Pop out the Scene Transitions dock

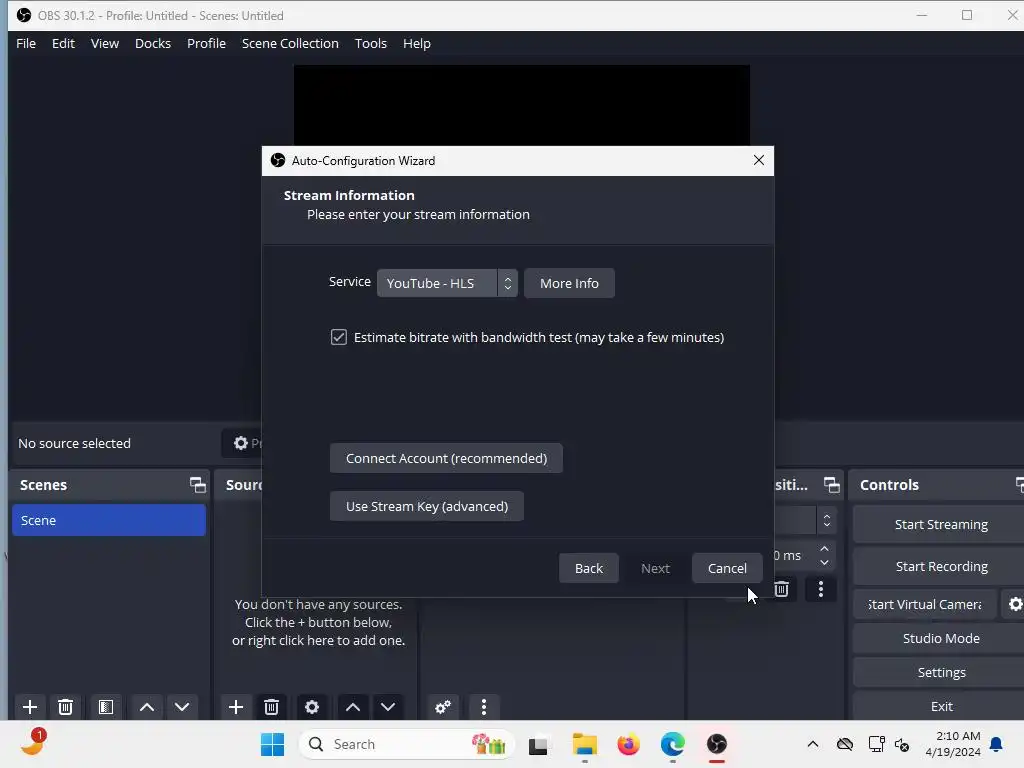click(x=831, y=485)
